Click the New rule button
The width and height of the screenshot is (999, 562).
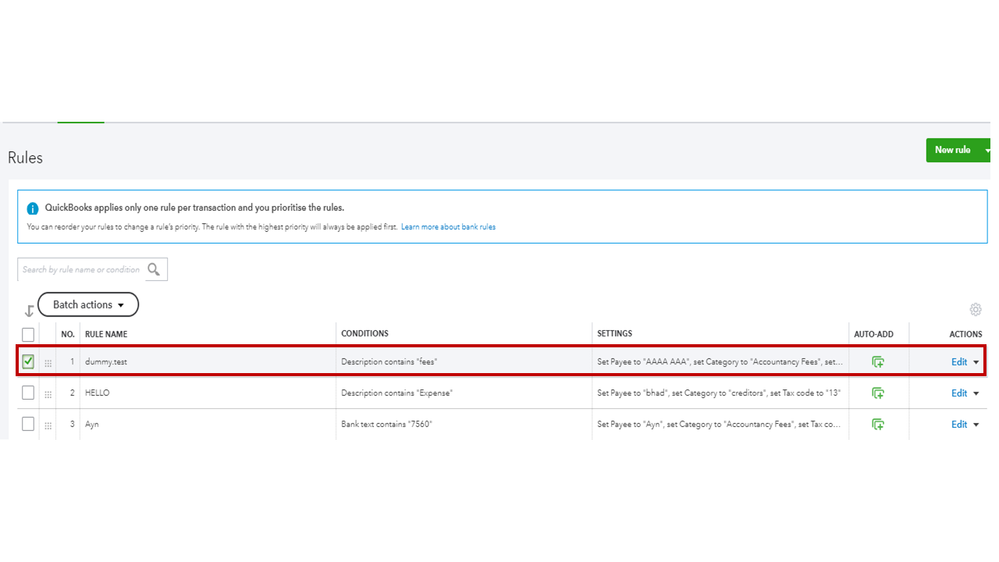[952, 150]
